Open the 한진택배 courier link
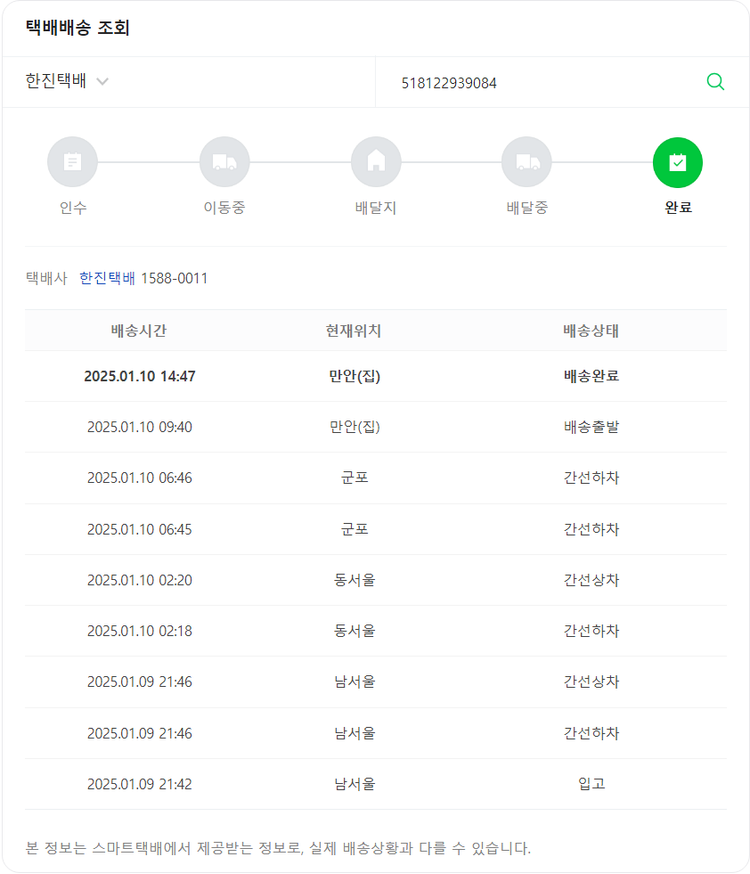 coord(107,278)
